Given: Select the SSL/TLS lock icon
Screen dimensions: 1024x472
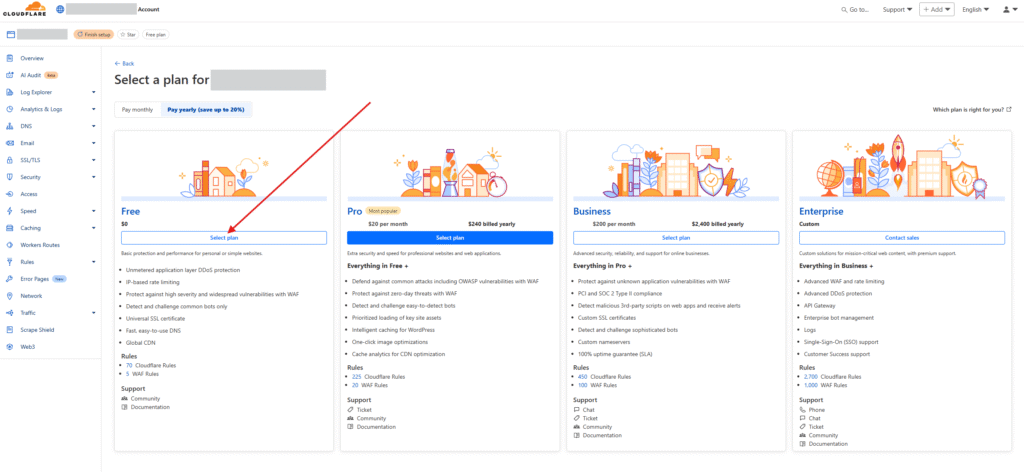Looking at the screenshot, I should [10, 160].
